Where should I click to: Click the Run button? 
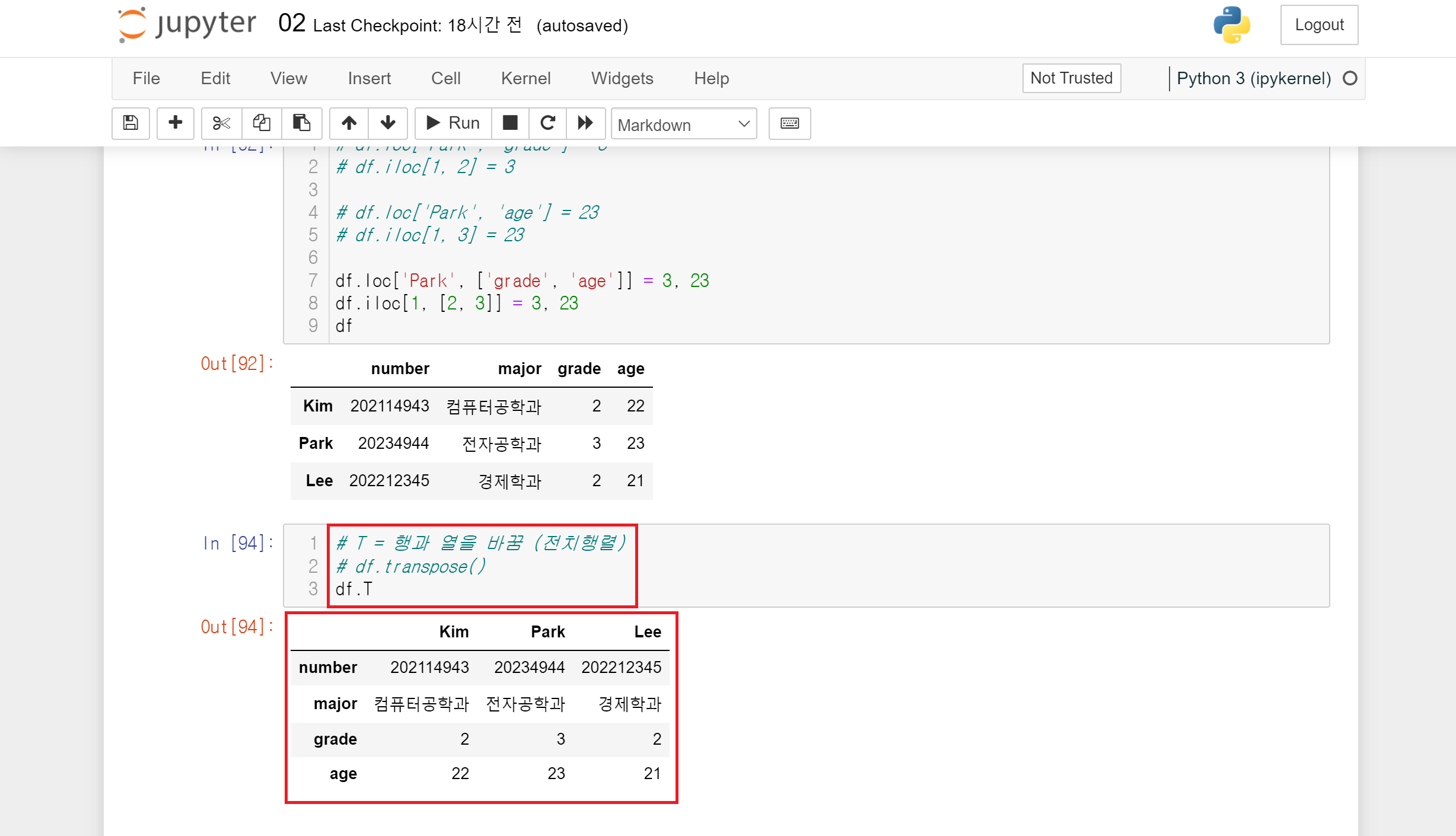pyautogui.click(x=453, y=123)
